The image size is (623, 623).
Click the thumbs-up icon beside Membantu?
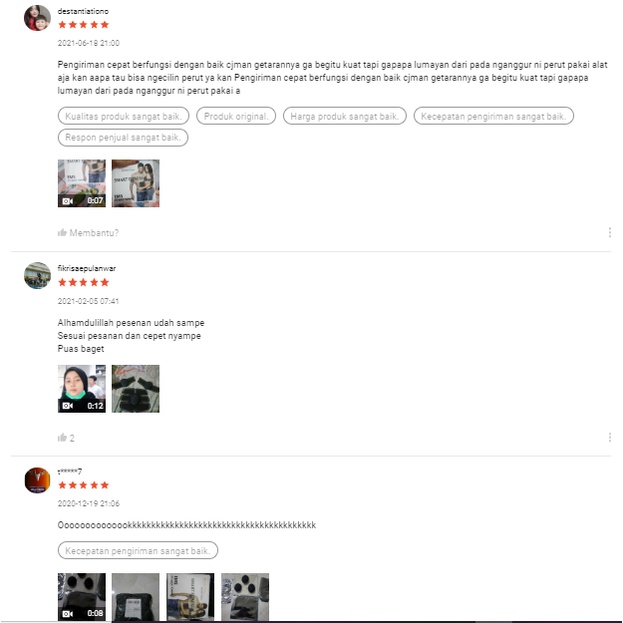(62, 232)
